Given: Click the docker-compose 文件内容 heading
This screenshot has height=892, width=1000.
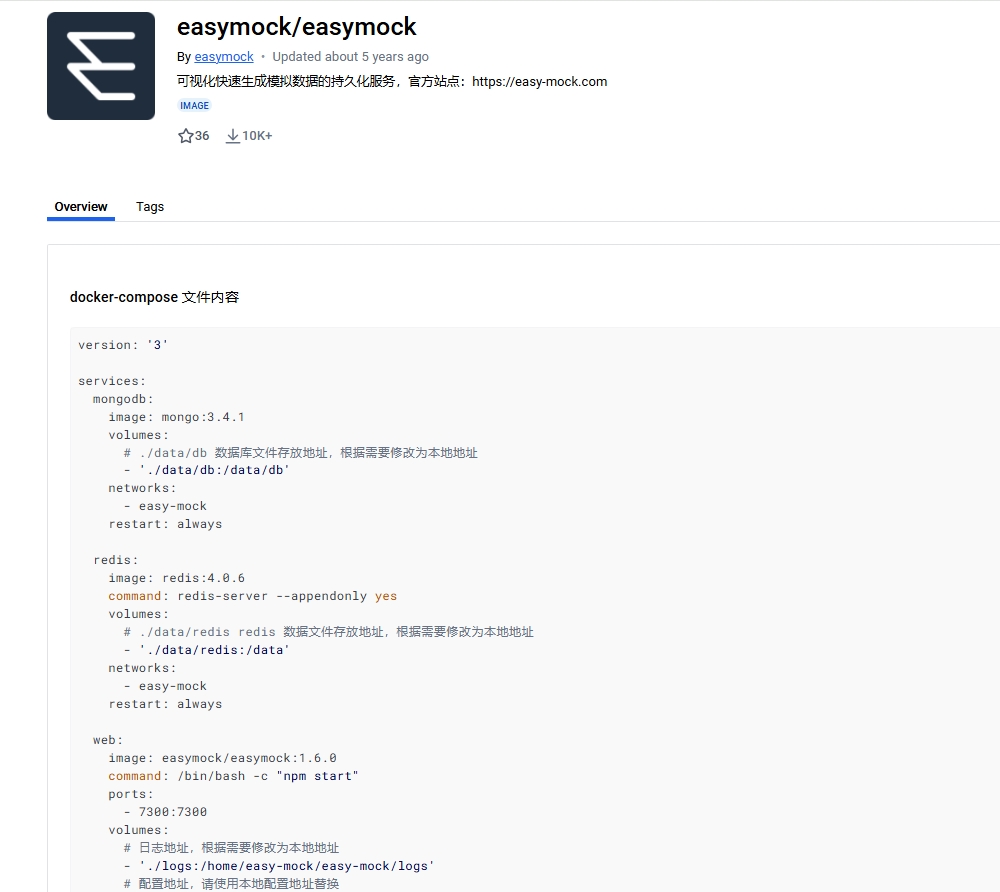Looking at the screenshot, I should pyautogui.click(x=154, y=297).
